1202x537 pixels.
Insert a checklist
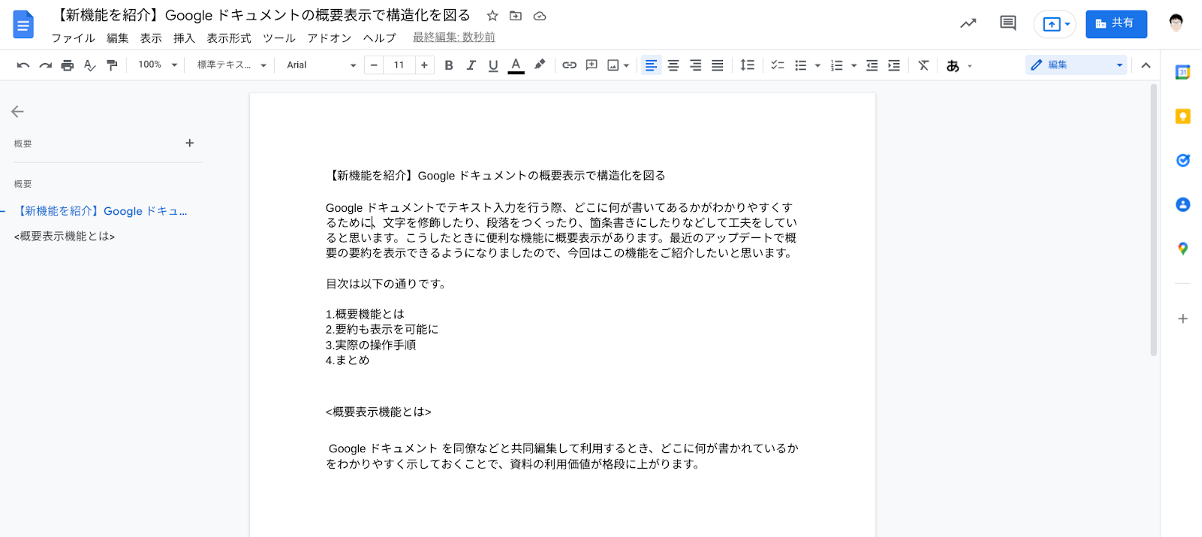click(778, 65)
